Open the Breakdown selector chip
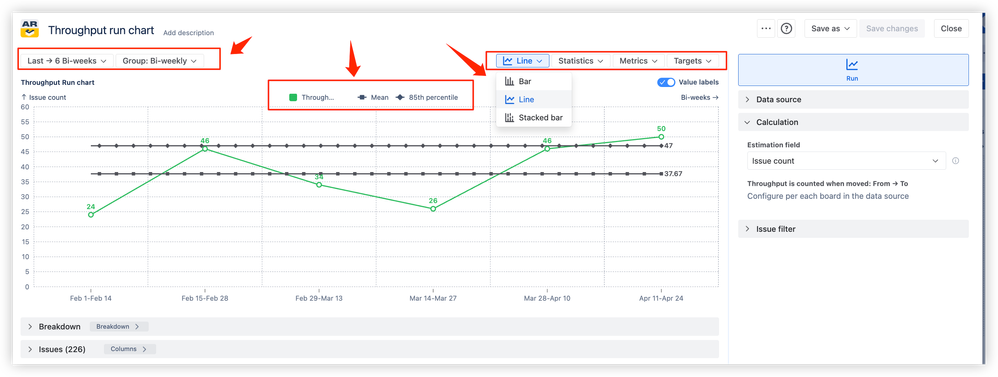The height and width of the screenshot is (377, 998). (118, 327)
